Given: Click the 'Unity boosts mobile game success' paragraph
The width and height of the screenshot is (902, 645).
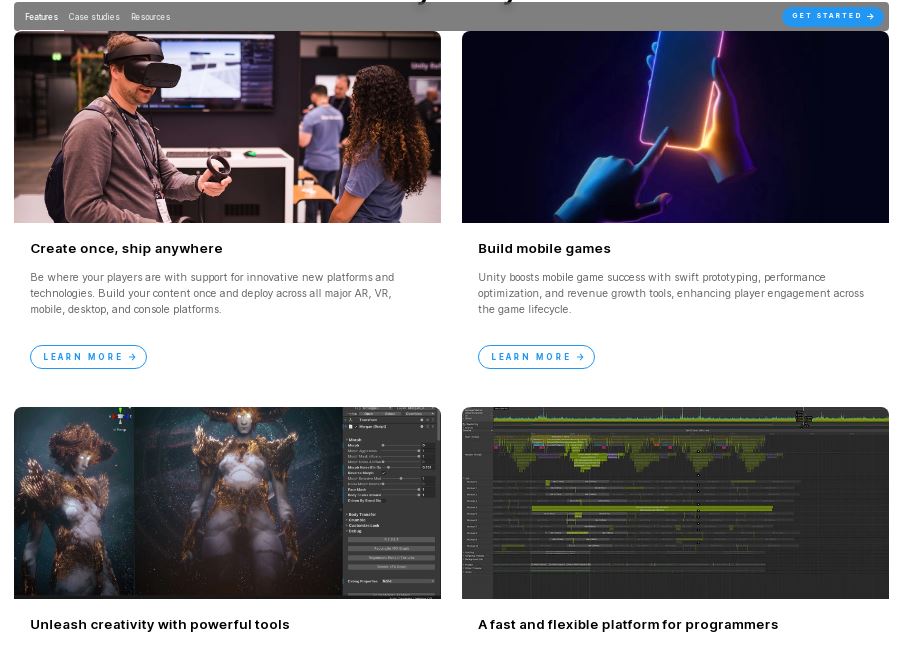Looking at the screenshot, I should 671,293.
